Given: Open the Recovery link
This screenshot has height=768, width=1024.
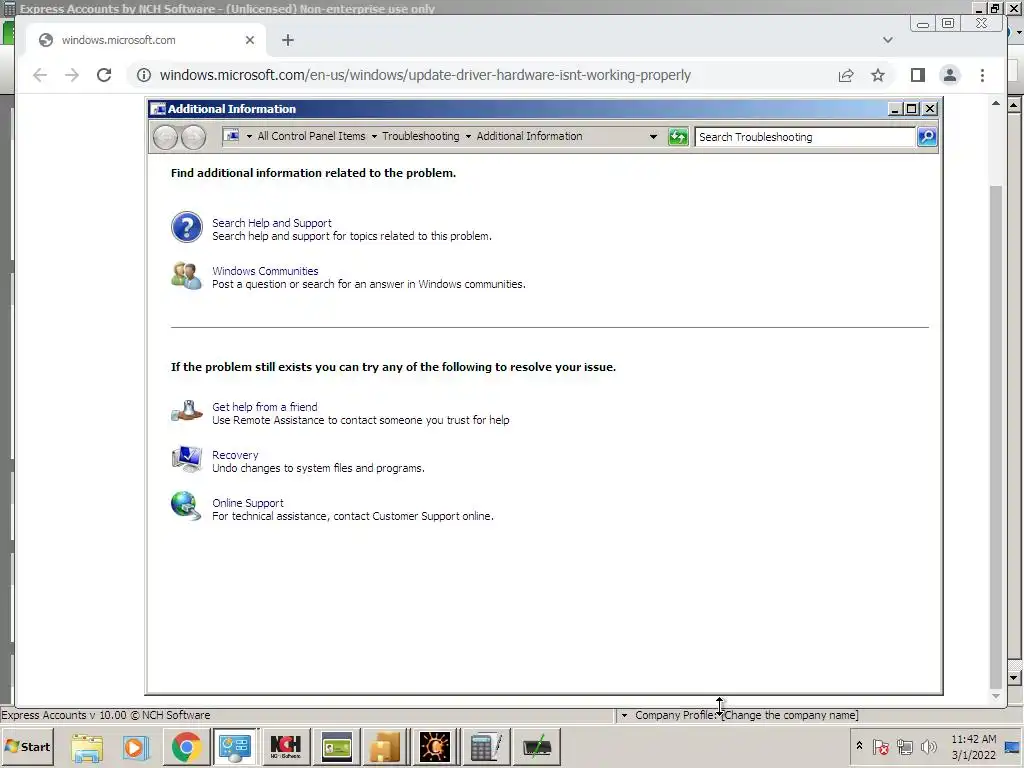Looking at the screenshot, I should [x=235, y=455].
